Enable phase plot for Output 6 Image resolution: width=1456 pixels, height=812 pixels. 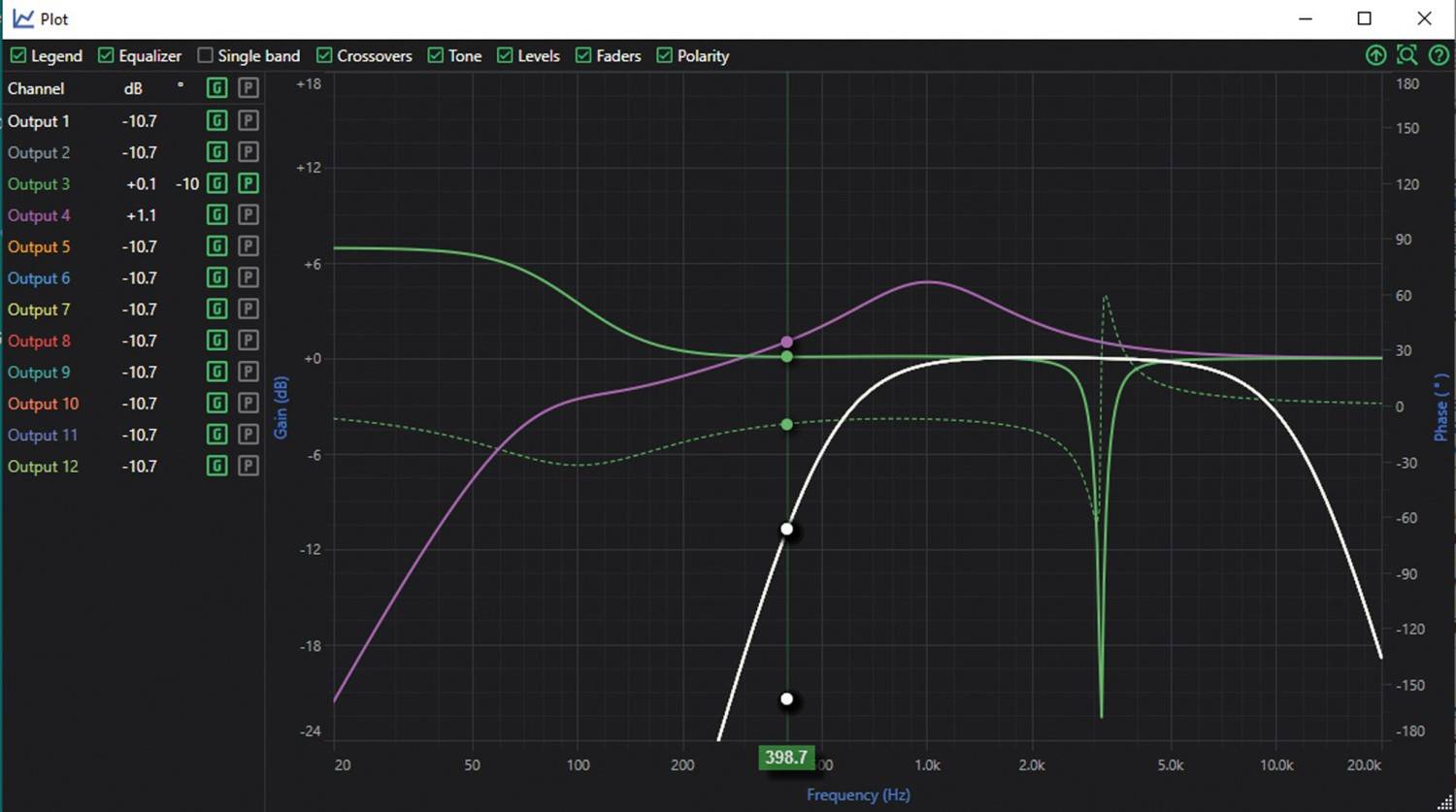248,277
